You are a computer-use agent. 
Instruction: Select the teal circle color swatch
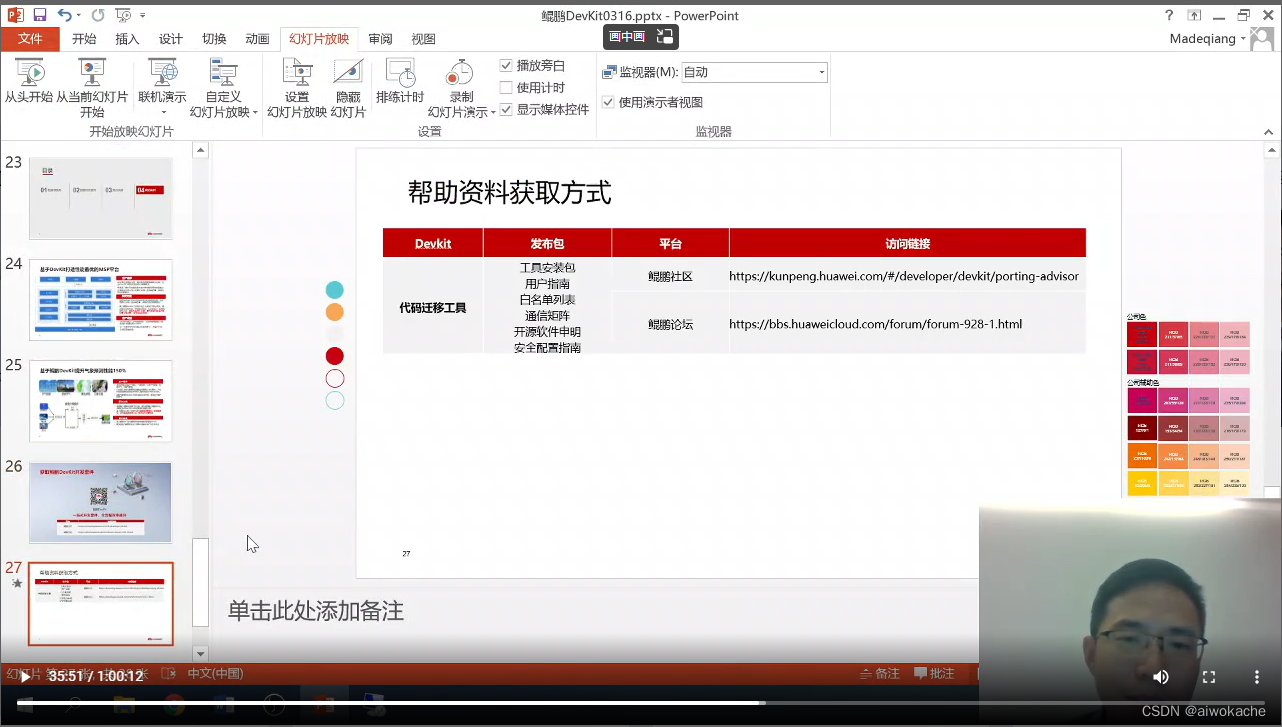pos(335,290)
